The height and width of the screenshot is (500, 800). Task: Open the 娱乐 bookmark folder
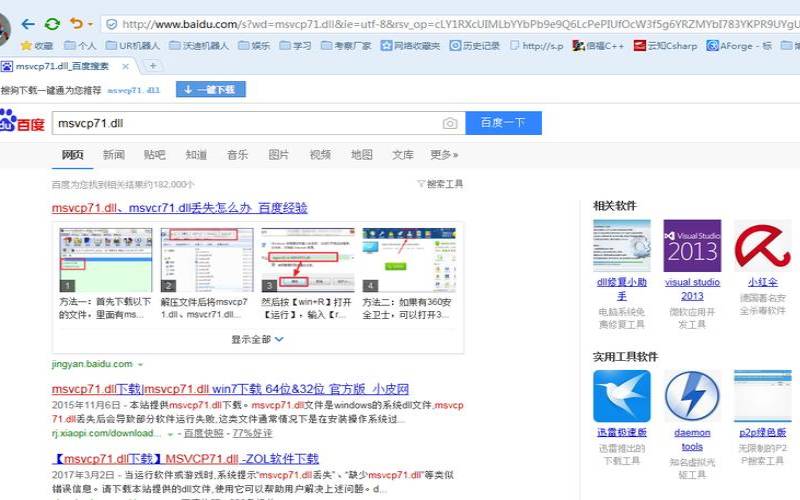click(254, 46)
